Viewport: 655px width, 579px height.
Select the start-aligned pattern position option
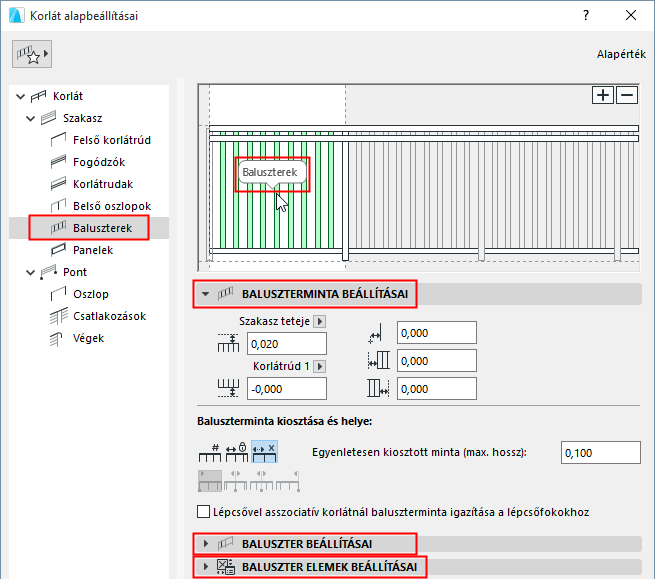(210, 481)
